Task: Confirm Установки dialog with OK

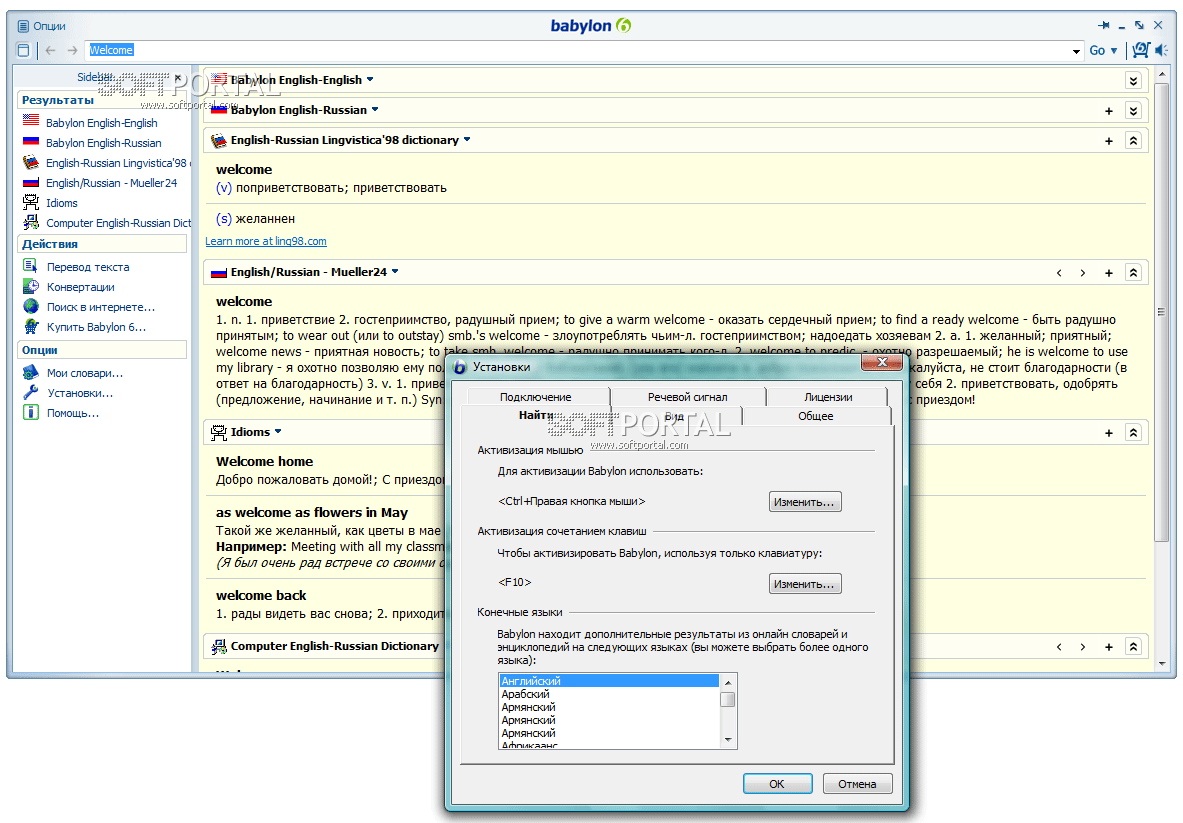Action: (777, 784)
